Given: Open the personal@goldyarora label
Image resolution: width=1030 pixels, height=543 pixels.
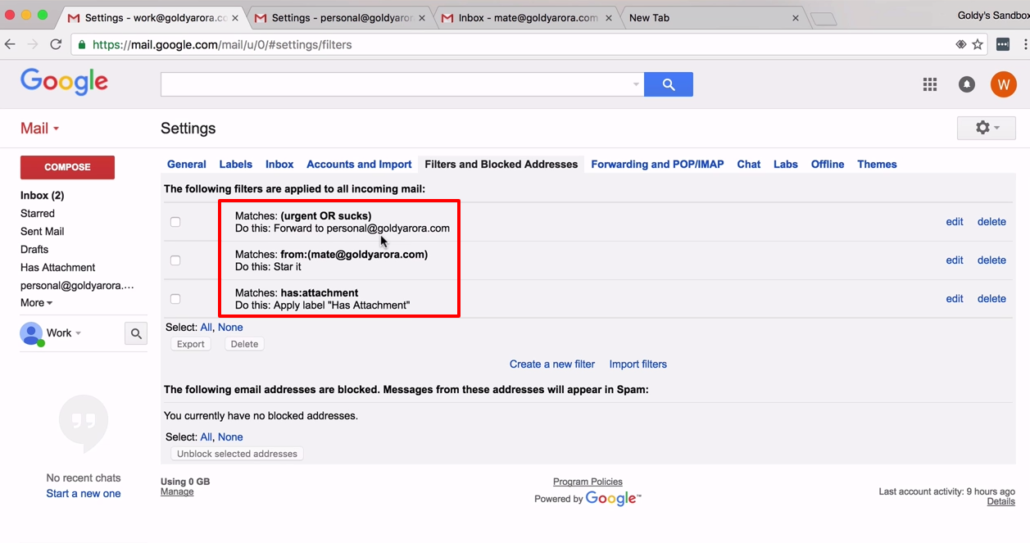Looking at the screenshot, I should 77,286.
